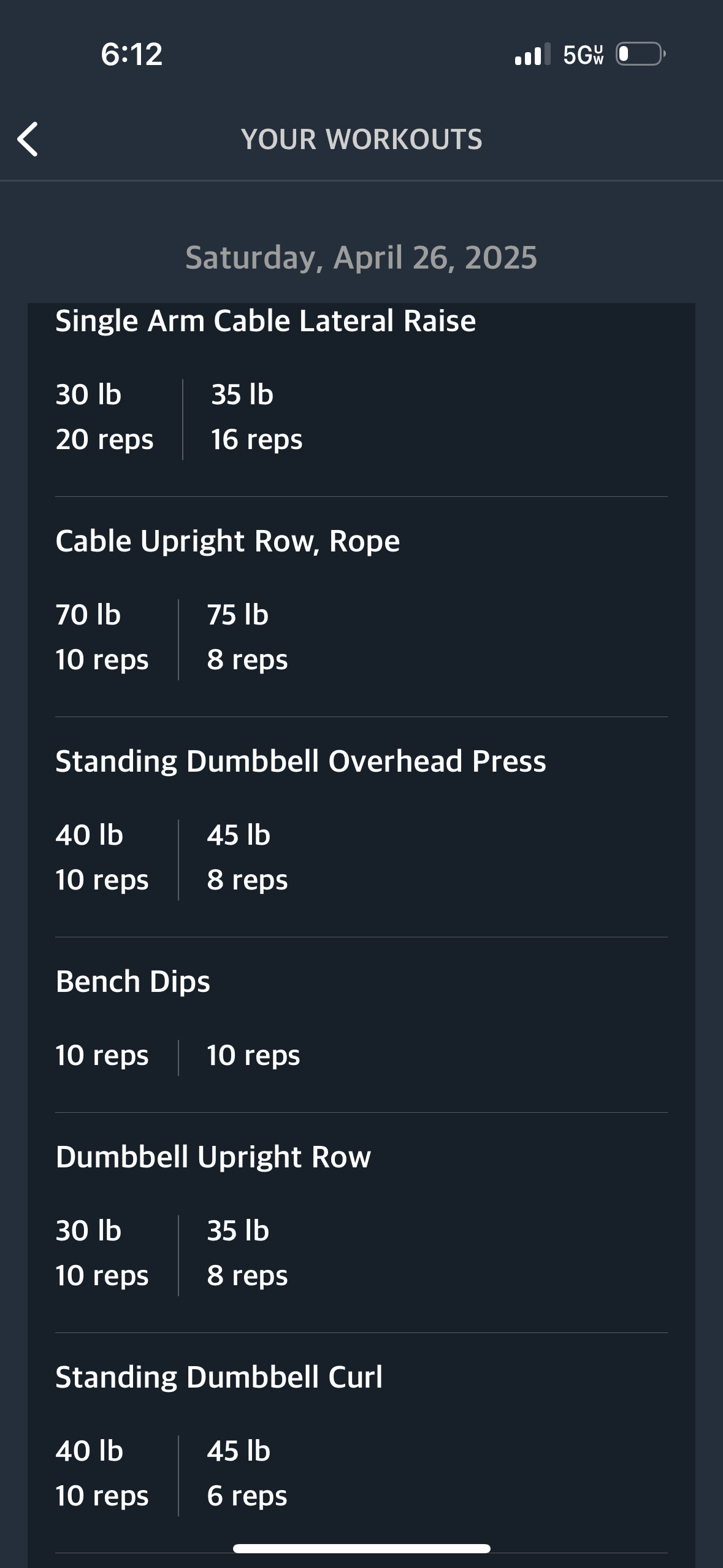The image size is (723, 1568).
Task: Open Single Arm Cable Lateral Raise exercise
Action: point(266,321)
